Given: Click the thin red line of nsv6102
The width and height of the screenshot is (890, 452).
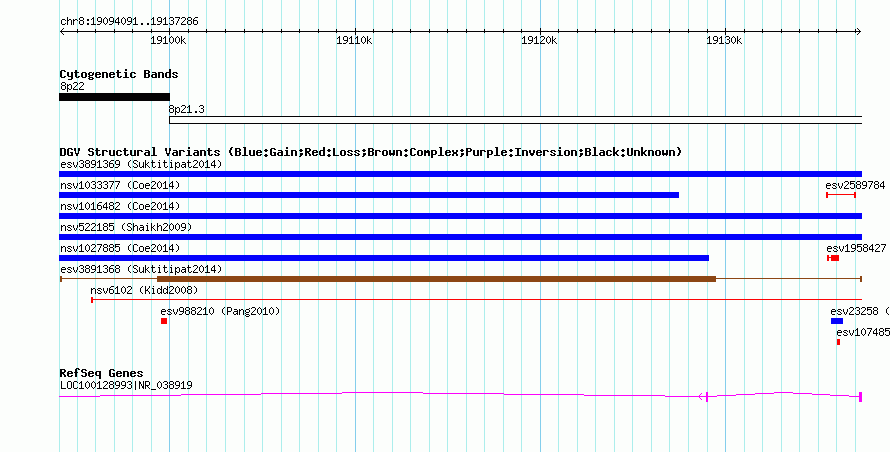Looking at the screenshot, I should 477,300.
